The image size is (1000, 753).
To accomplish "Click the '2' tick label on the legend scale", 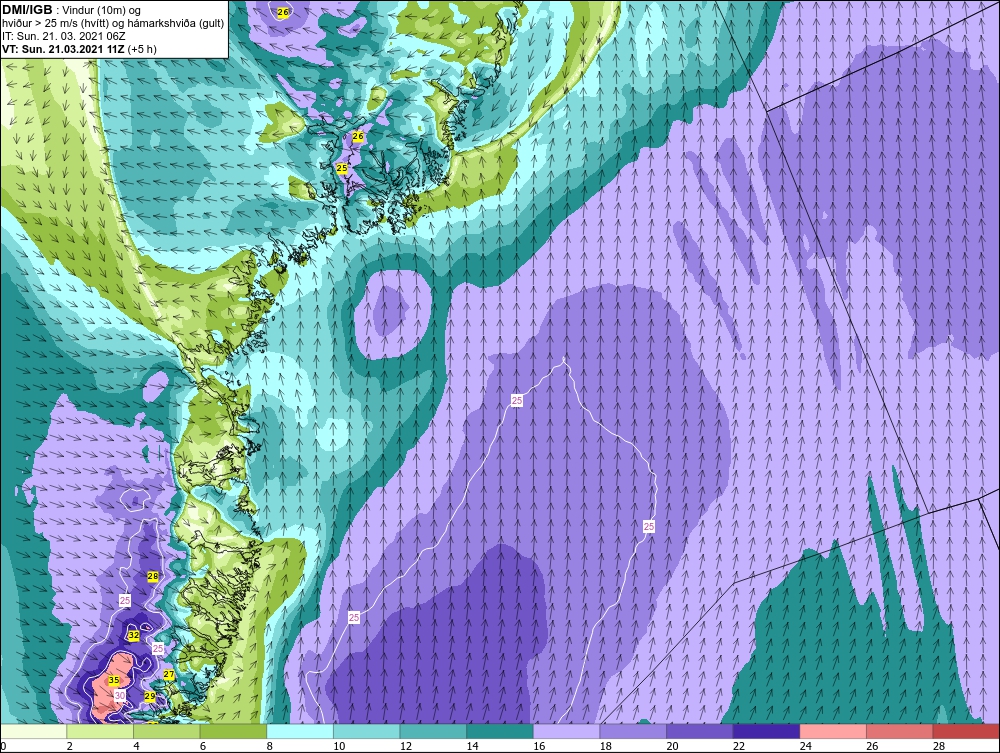I will (70, 746).
